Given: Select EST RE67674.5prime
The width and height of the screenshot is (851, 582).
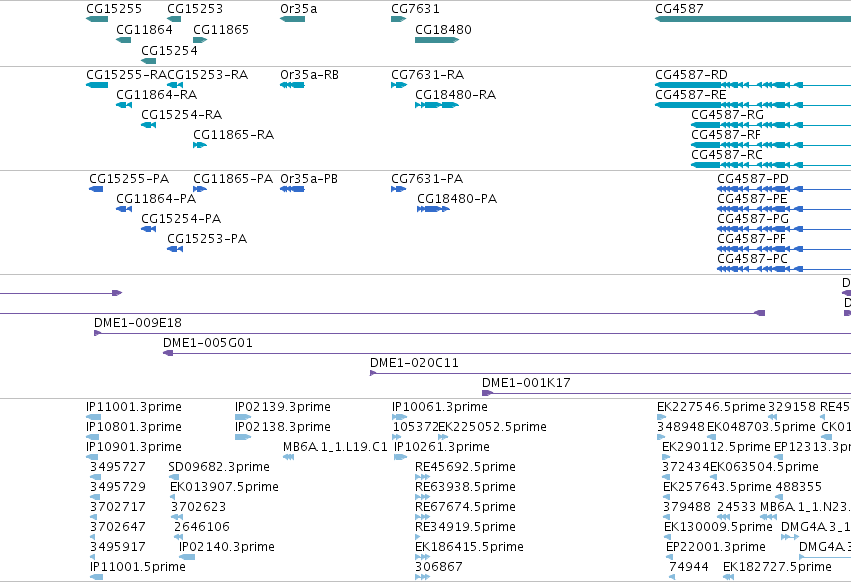Looking at the screenshot, I should (422, 517).
